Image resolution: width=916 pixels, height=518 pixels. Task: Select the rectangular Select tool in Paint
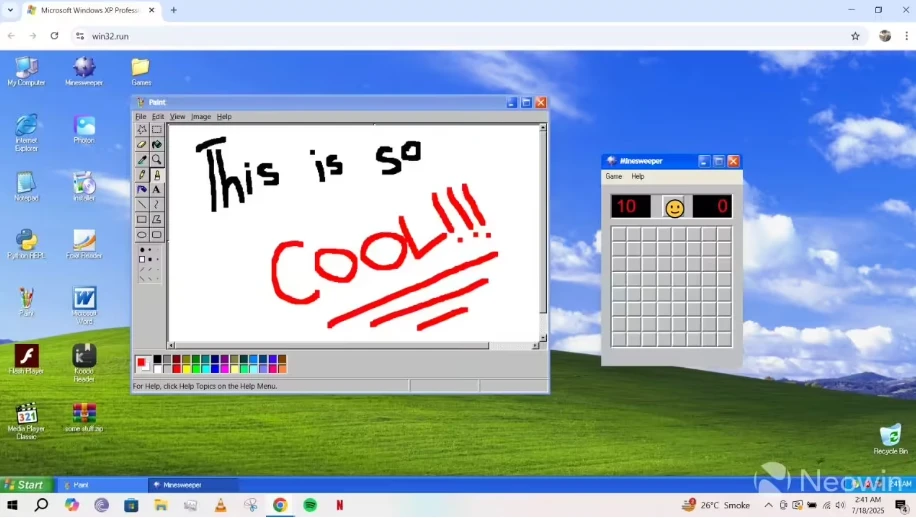click(x=157, y=129)
